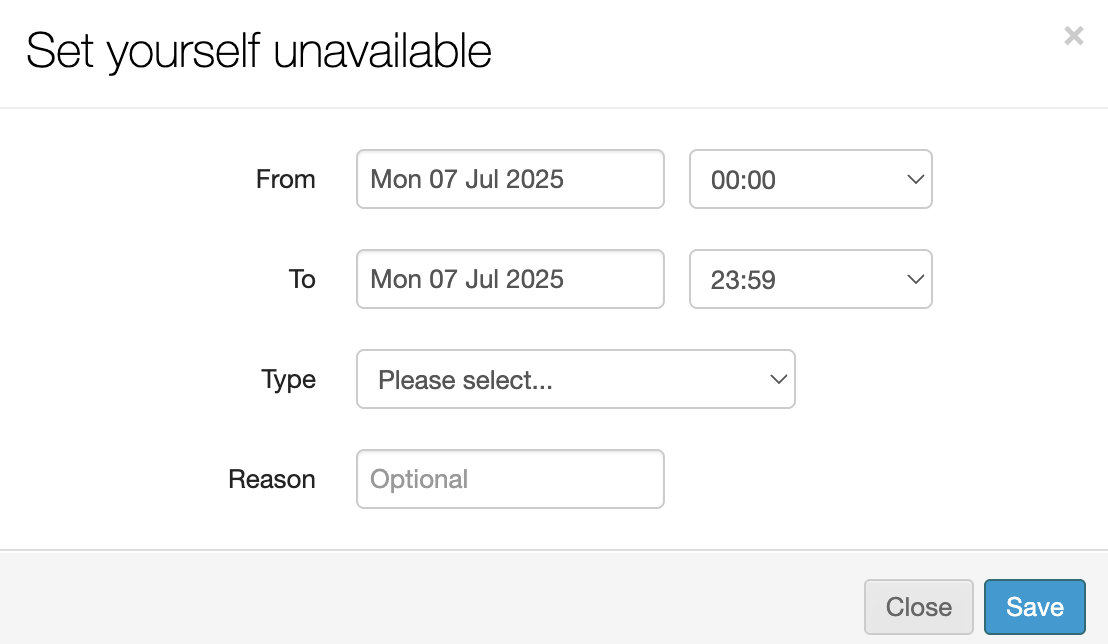The height and width of the screenshot is (644, 1108).
Task: Click the chevron arrow on the Type selector
Action: click(777, 379)
